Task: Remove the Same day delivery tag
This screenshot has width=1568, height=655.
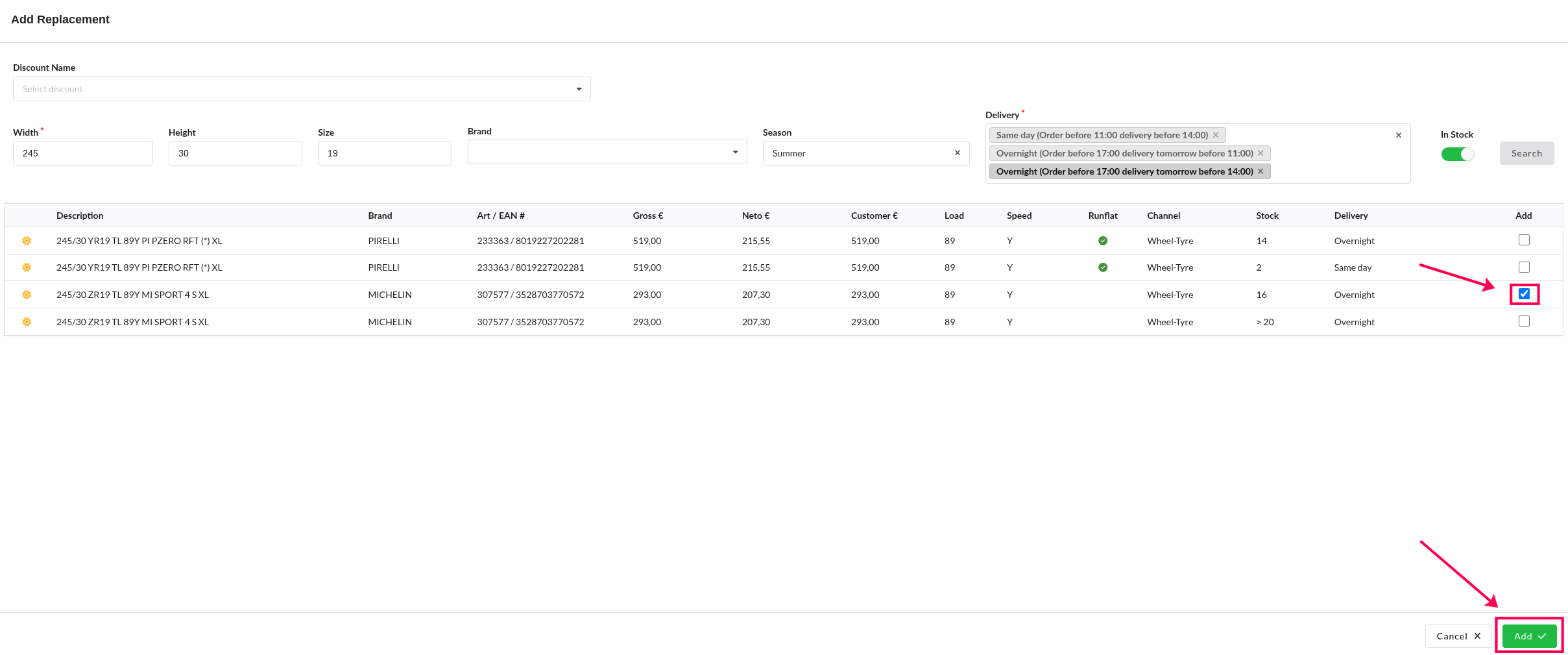Action: coord(1216,135)
